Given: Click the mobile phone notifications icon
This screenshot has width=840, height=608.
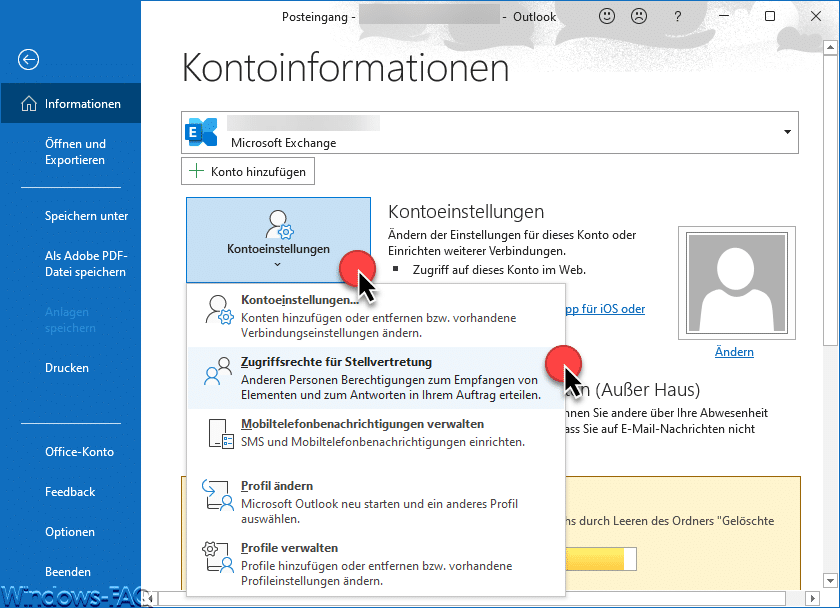Looking at the screenshot, I should pyautogui.click(x=221, y=434).
